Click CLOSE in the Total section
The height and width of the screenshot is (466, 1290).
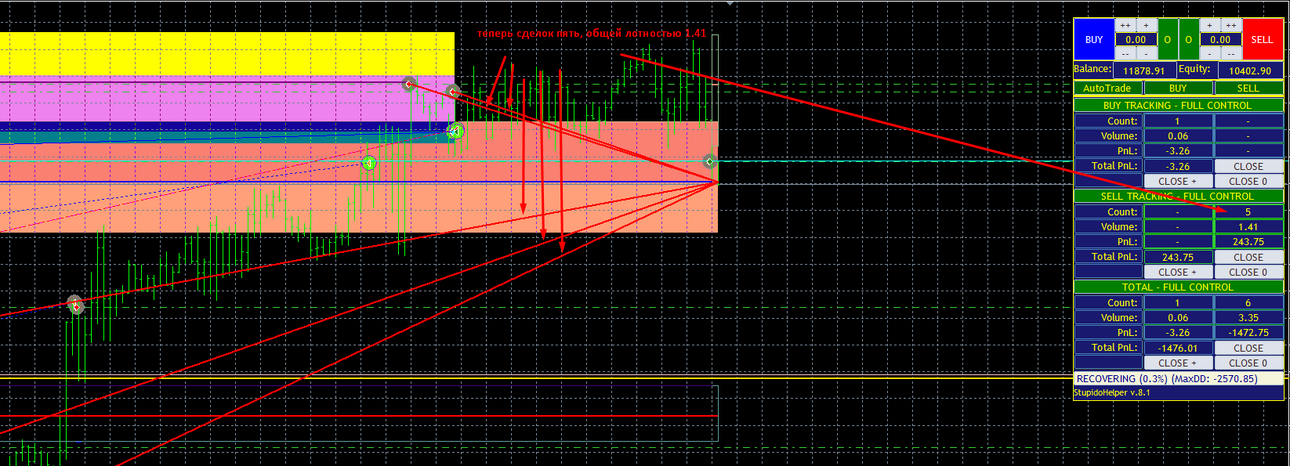point(1249,348)
